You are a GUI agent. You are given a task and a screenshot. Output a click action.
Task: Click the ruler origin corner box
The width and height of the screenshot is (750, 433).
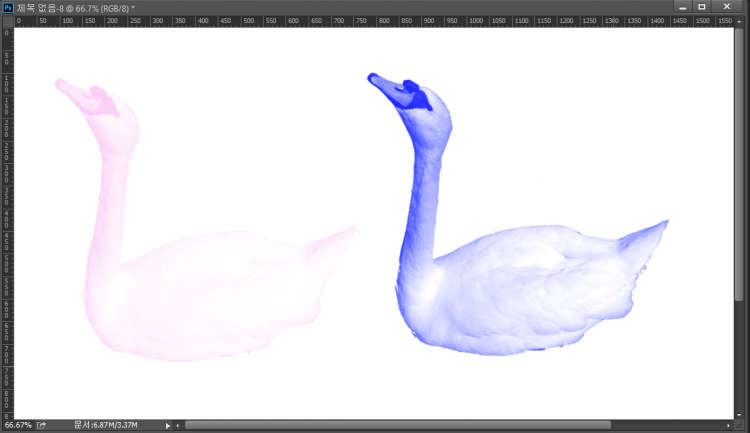pyautogui.click(x=6, y=20)
